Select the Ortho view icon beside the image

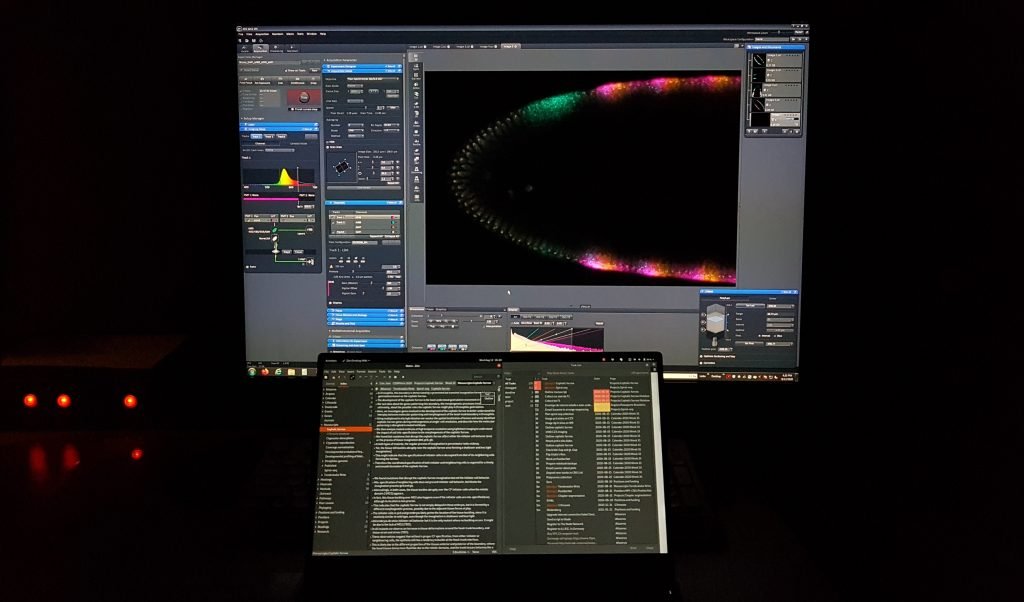pos(416,86)
